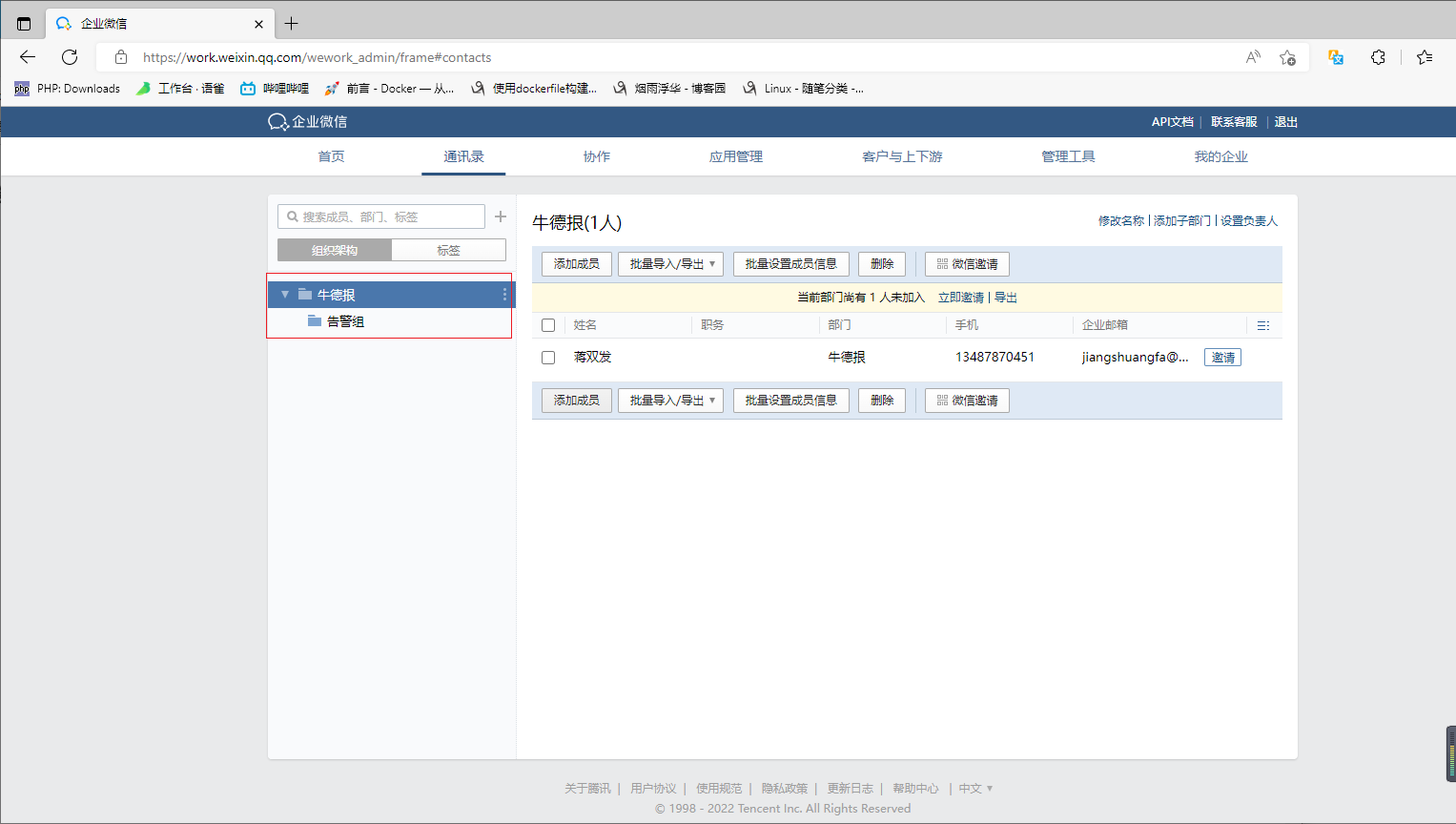Open the tab actions menu icon
This screenshot has height=824, width=1456.
(24, 24)
